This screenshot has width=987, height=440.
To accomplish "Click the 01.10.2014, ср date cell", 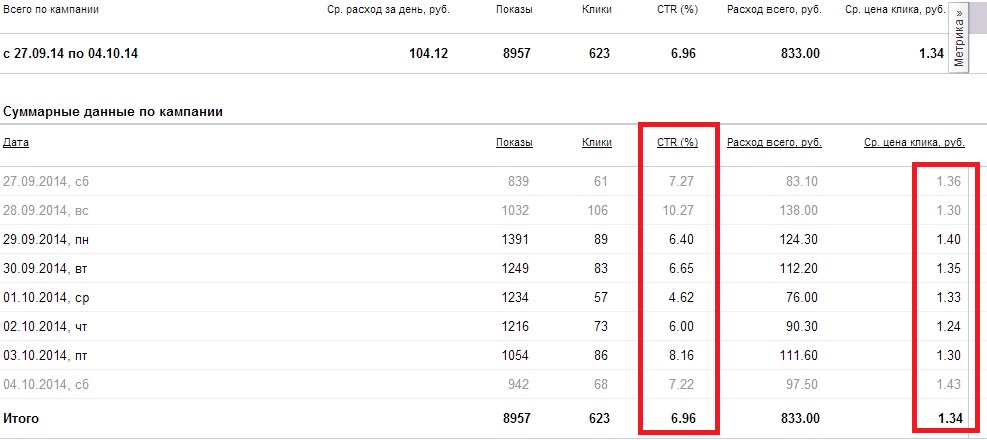I will pos(47,297).
